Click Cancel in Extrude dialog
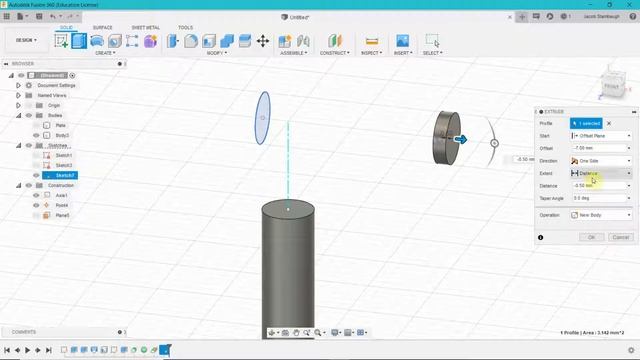This screenshot has height=360, width=640. pos(620,237)
